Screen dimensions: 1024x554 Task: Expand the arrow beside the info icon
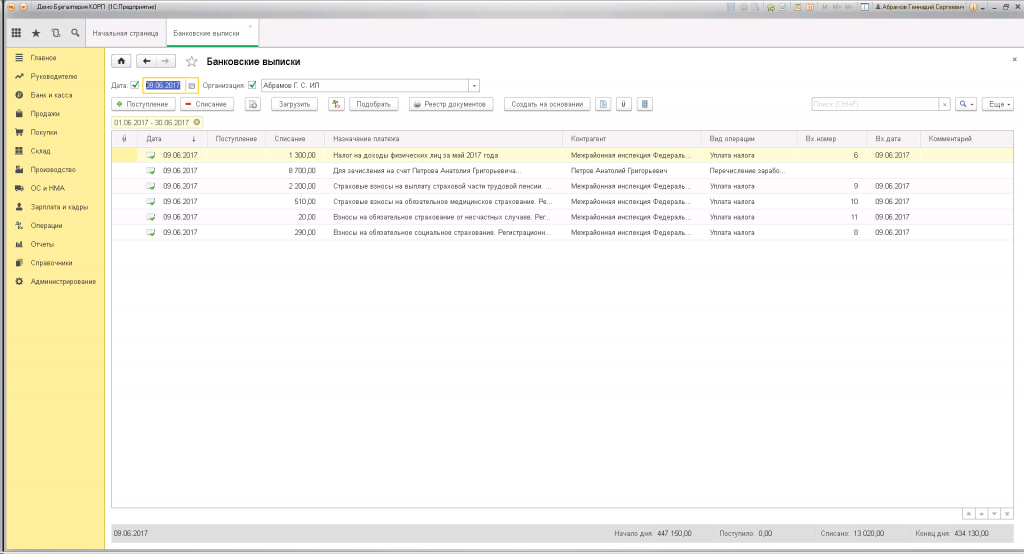(983, 7)
